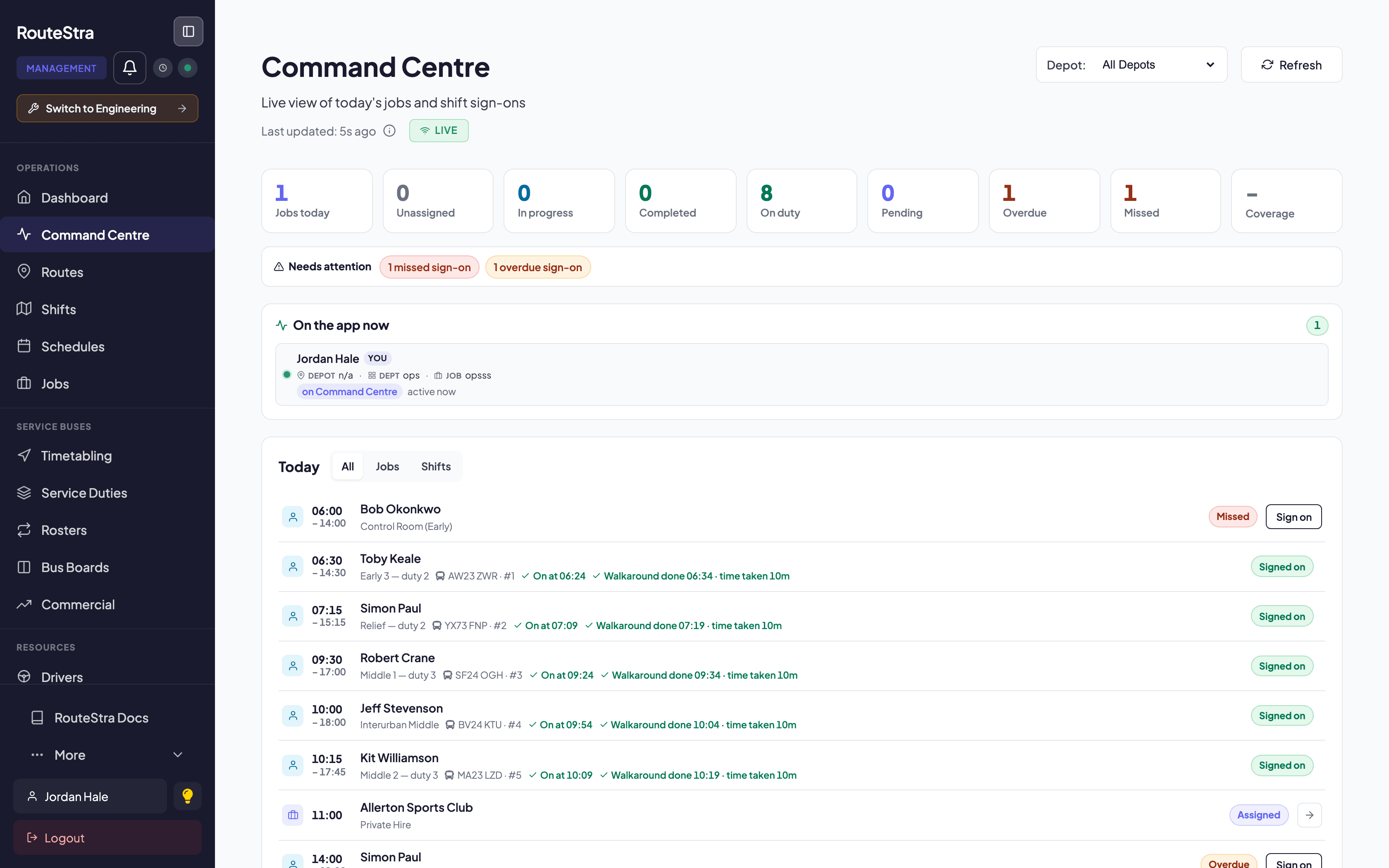
Task: Collapse the sidebar panel icon
Action: [x=188, y=31]
